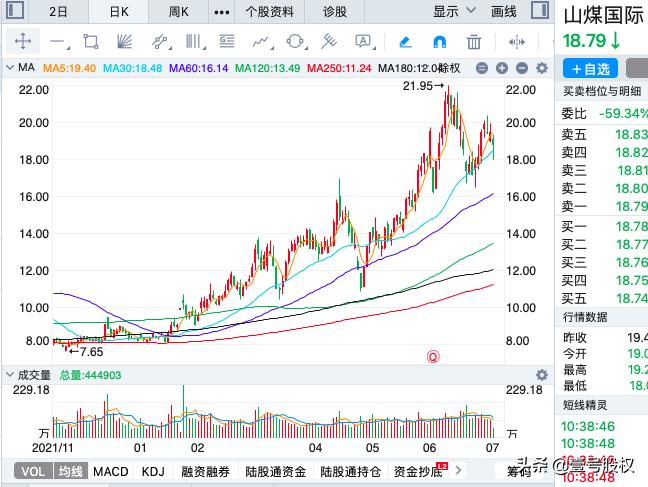Select the text annotation tool
The width and height of the screenshot is (648, 487).
[x=364, y=42]
